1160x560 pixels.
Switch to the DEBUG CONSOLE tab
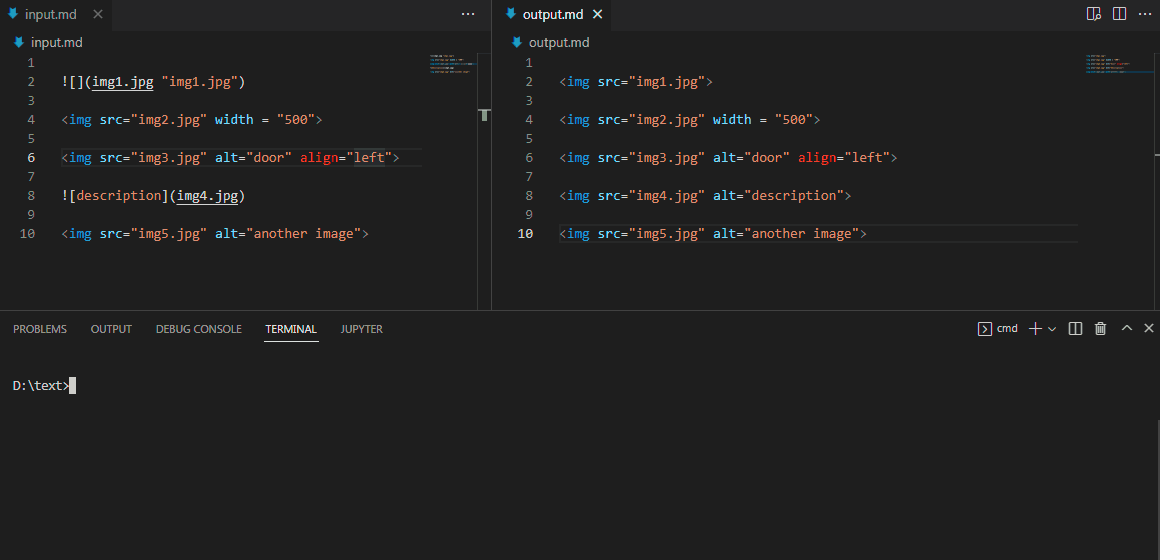click(x=198, y=329)
